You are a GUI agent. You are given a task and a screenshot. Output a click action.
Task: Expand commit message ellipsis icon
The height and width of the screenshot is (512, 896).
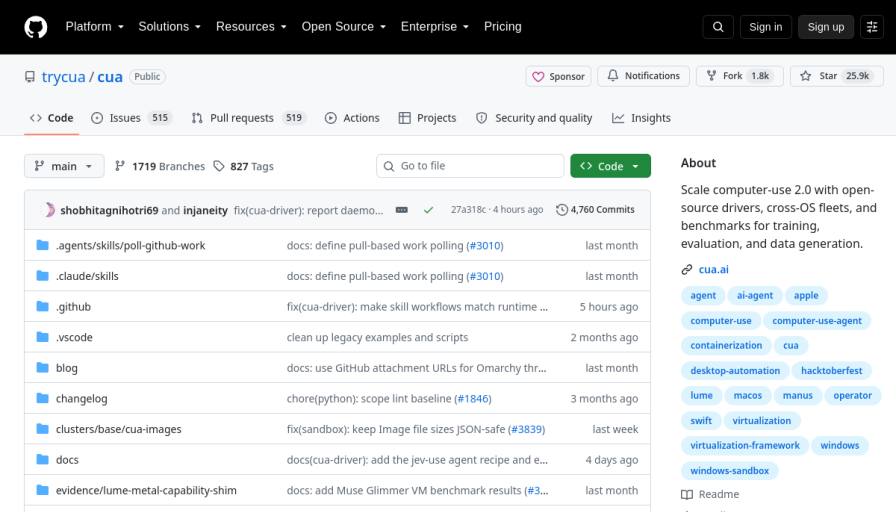[x=402, y=210]
